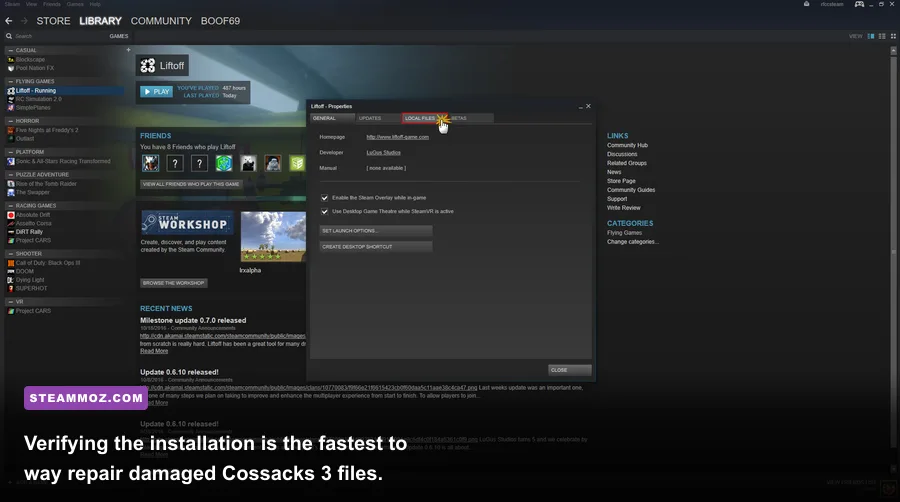Click the notification icon near the username
Screen dimensions: 900x502
806,4
